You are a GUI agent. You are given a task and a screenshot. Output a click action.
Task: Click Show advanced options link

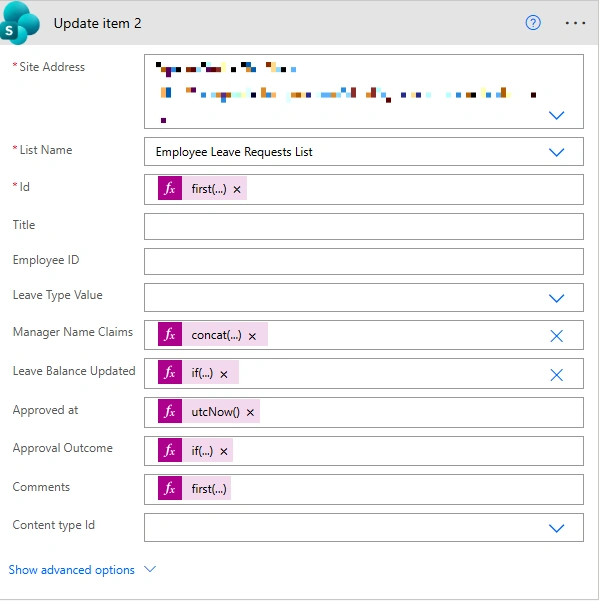click(72, 570)
